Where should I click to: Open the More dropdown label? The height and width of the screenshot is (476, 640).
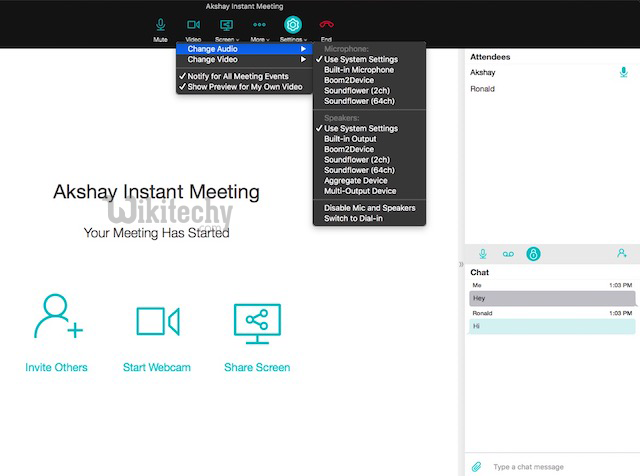click(x=260, y=40)
